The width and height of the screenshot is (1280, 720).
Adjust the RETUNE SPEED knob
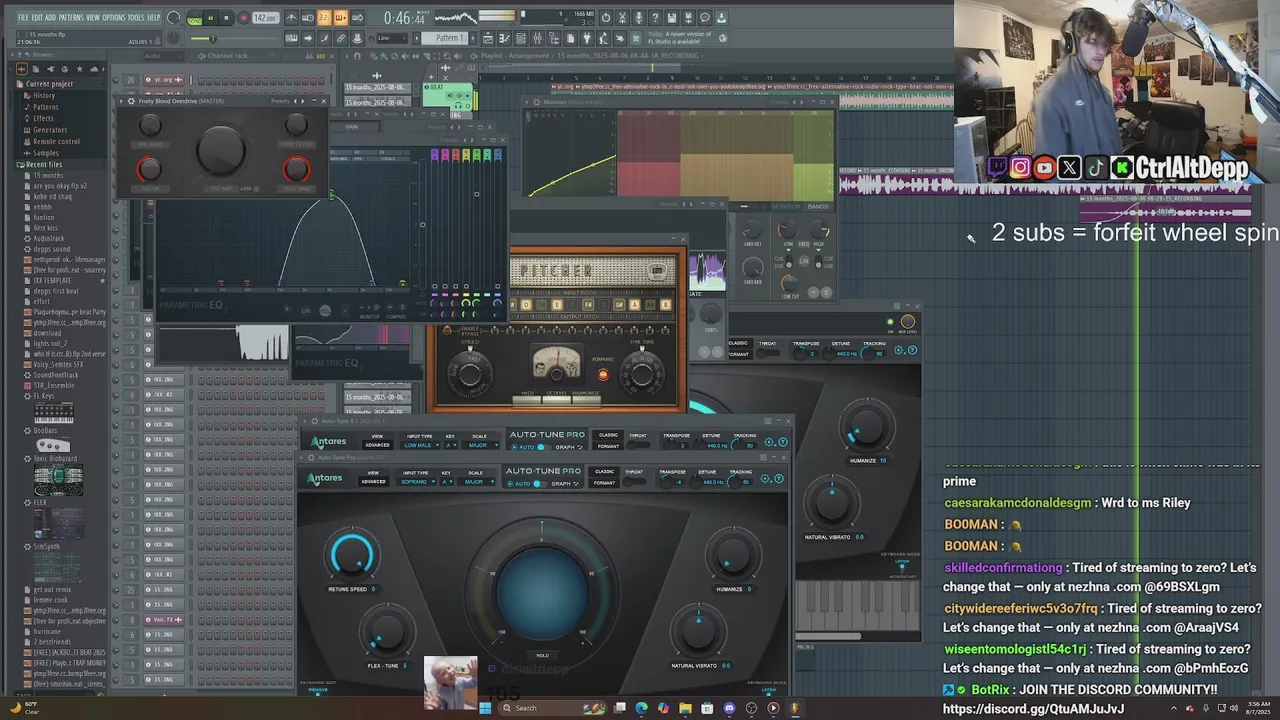pos(351,554)
